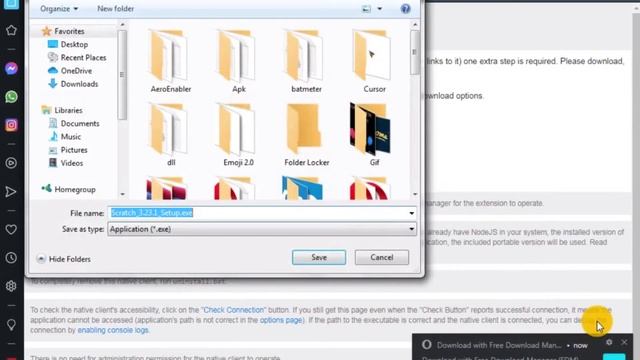Viewport: 640px width, 360px height.
Task: Open Instagram in the Opera sidebar
Action: coord(11,125)
